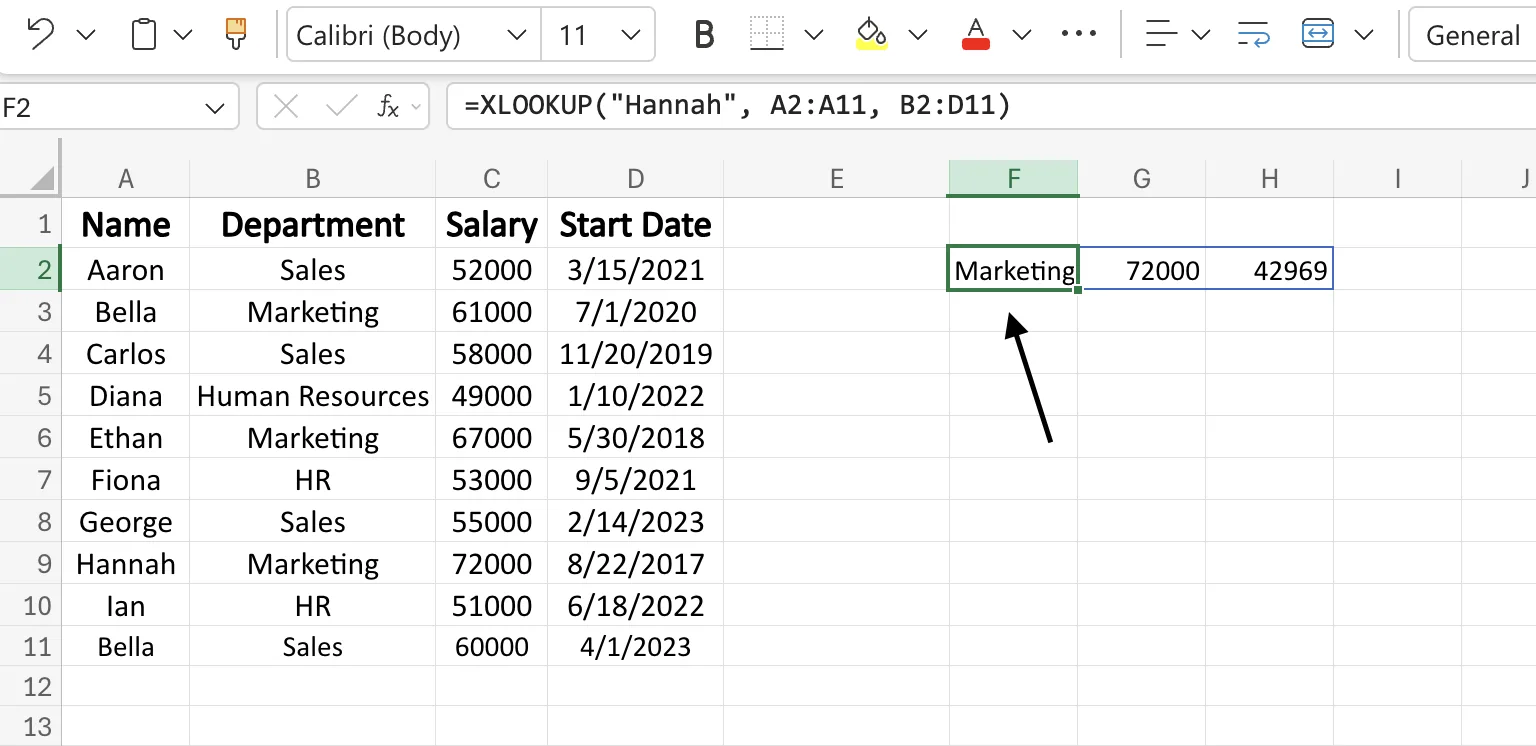Click the Name header cell
Screen dimensions: 1536x746
(125, 224)
